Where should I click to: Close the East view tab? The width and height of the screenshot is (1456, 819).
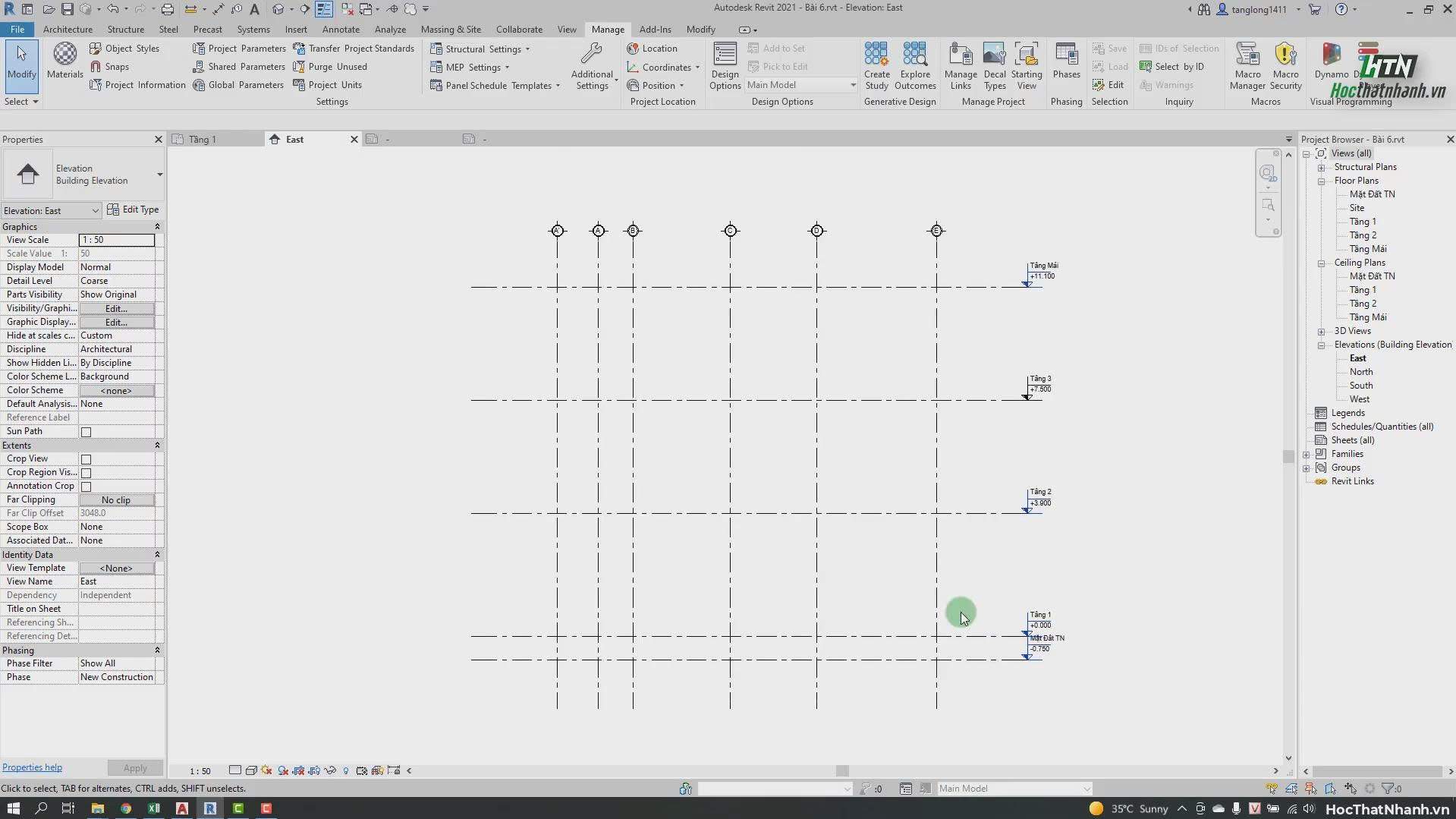(x=354, y=140)
